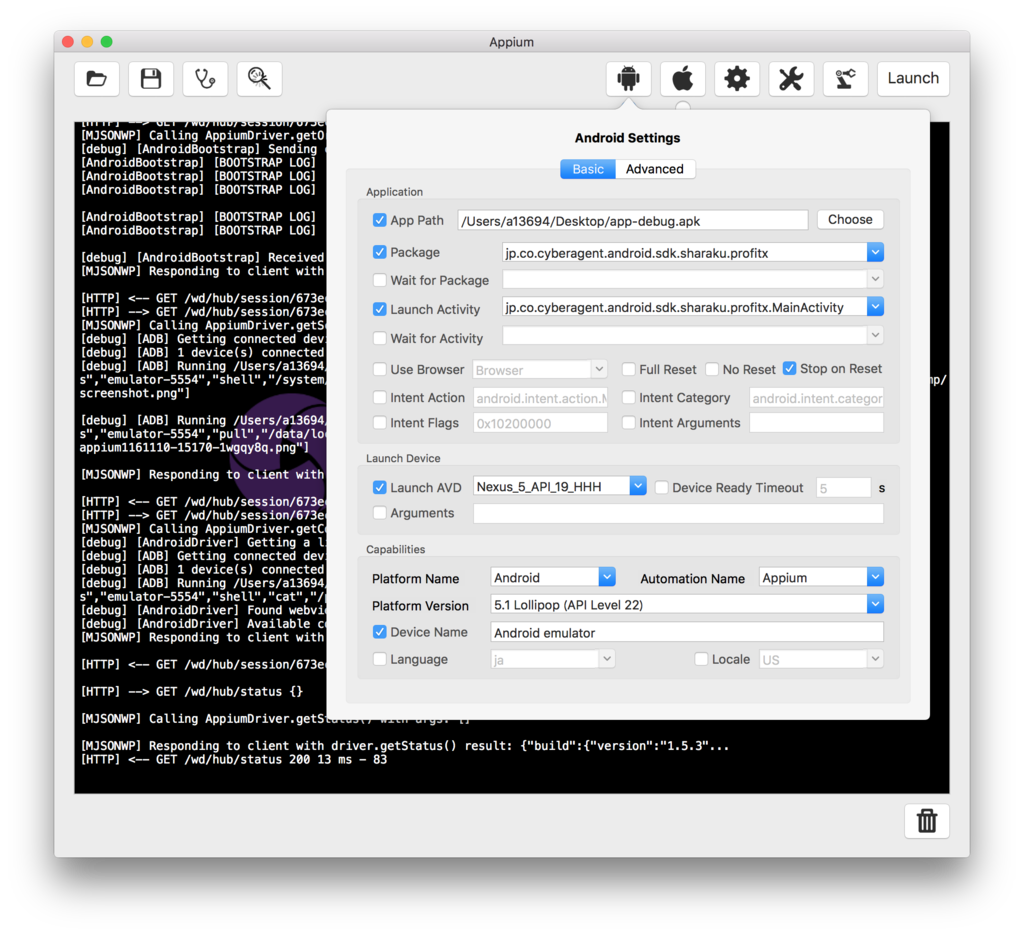Toggle the Package checkbox
This screenshot has height=935, width=1024.
(379, 251)
